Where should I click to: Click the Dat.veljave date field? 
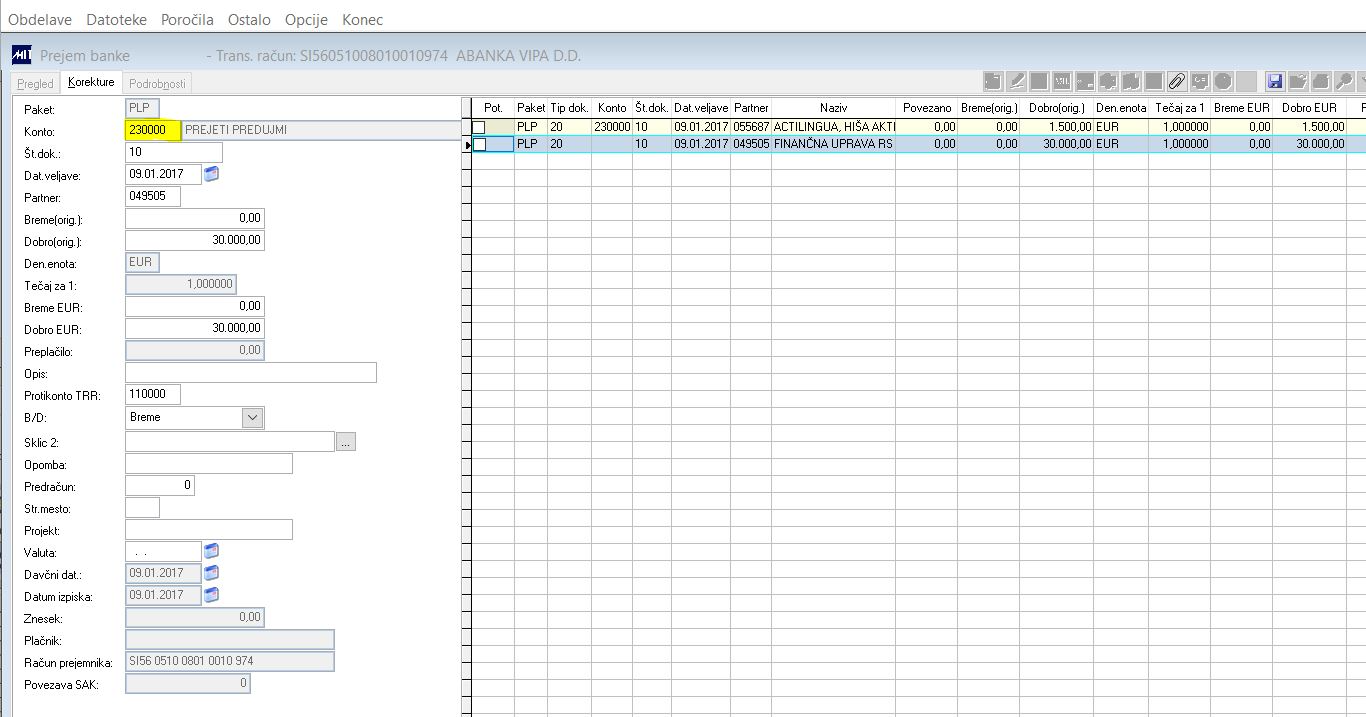point(163,174)
